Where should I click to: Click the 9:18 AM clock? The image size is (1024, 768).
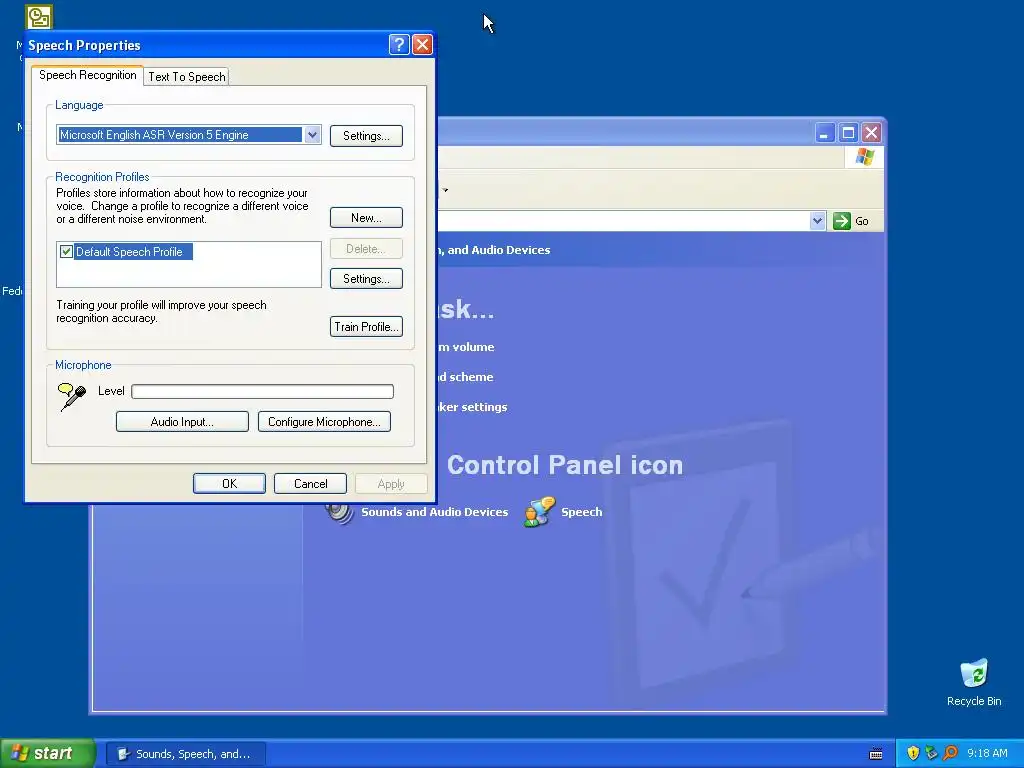tap(987, 753)
